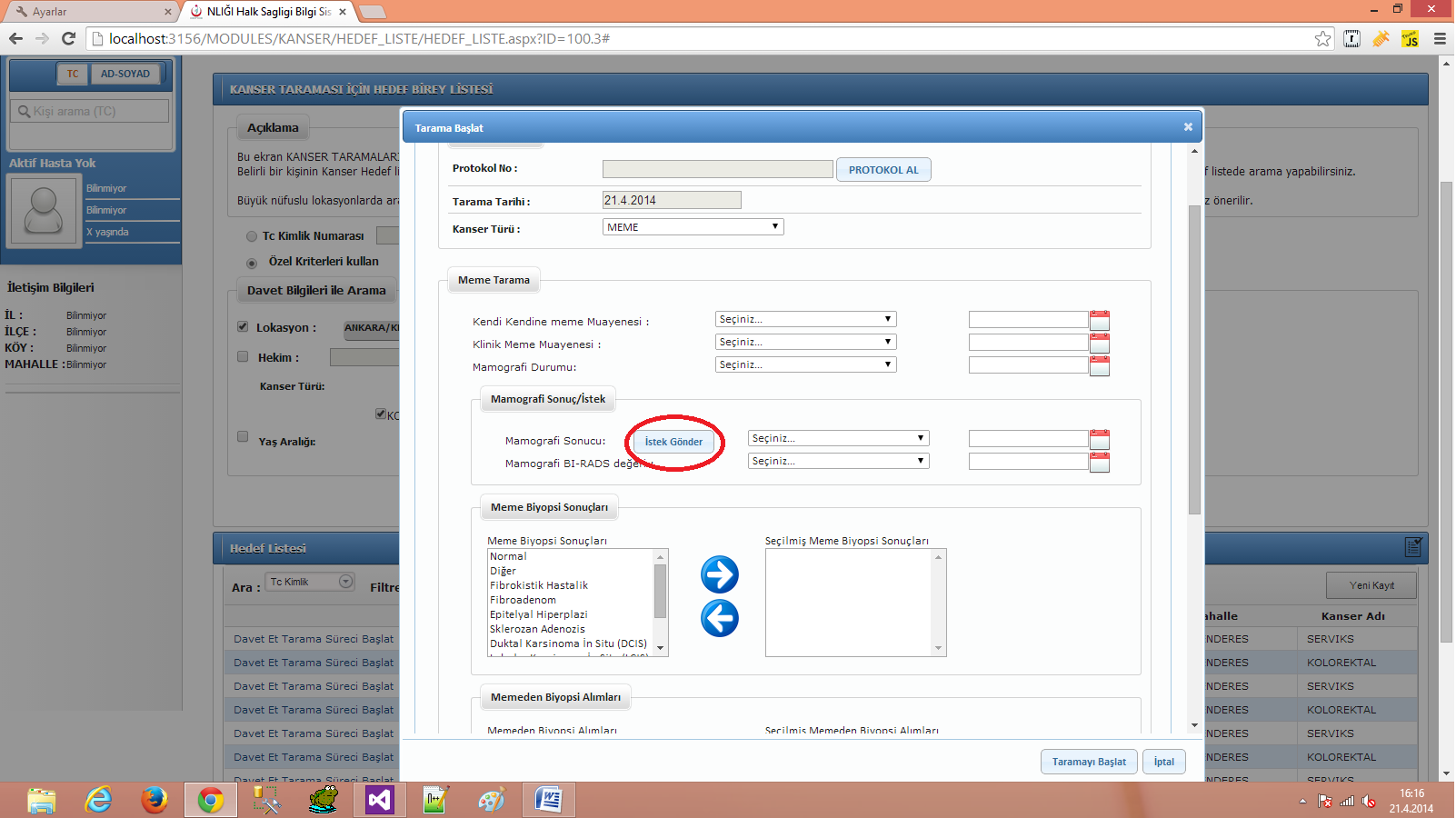Image resolution: width=1456 pixels, height=818 pixels.
Task: Bookmark this page with star icon
Action: click(x=1322, y=38)
